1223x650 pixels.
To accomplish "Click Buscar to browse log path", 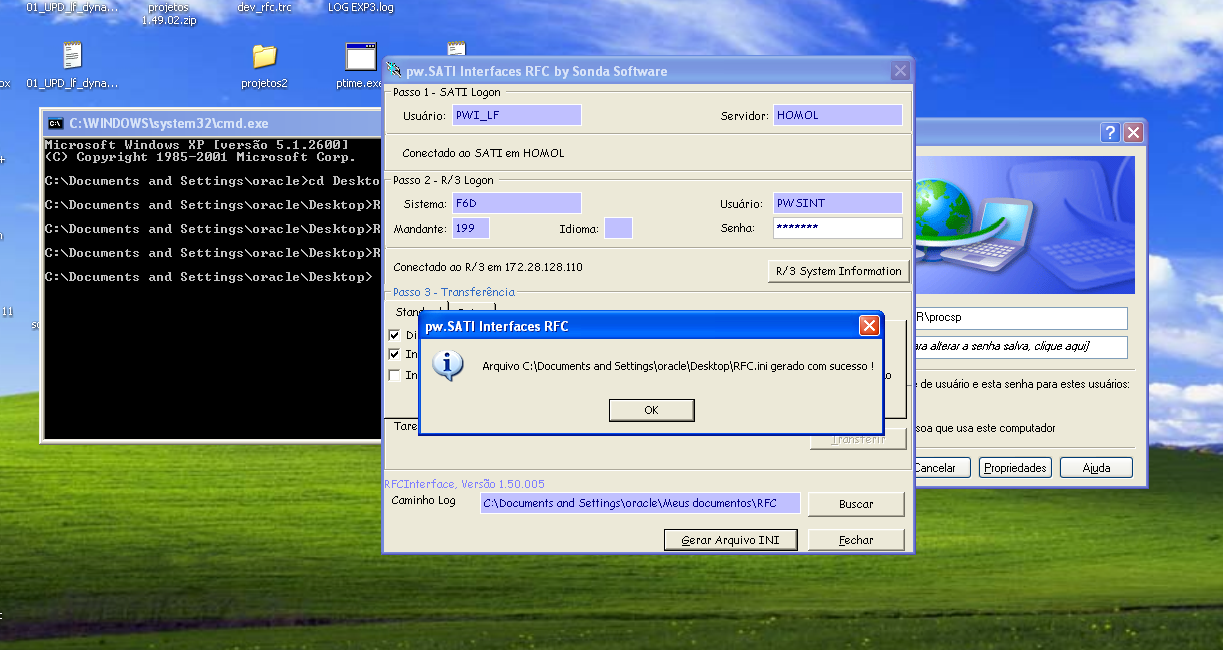I will [x=856, y=504].
